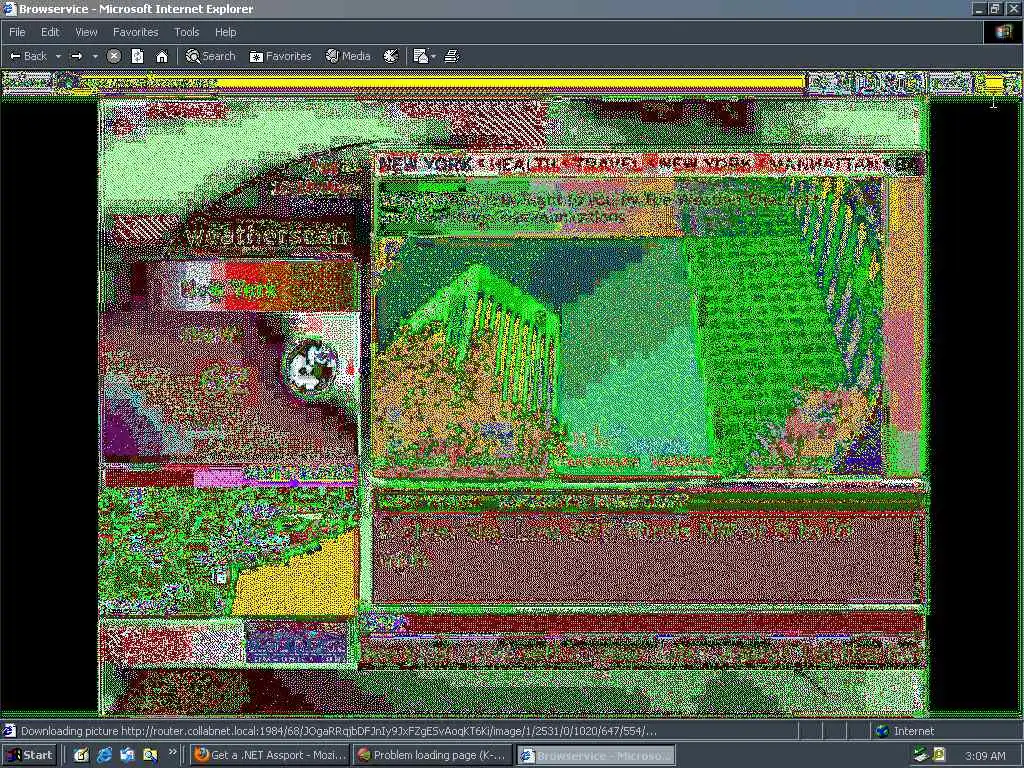Launch Internet Explorer from Quick Launch

104,755
